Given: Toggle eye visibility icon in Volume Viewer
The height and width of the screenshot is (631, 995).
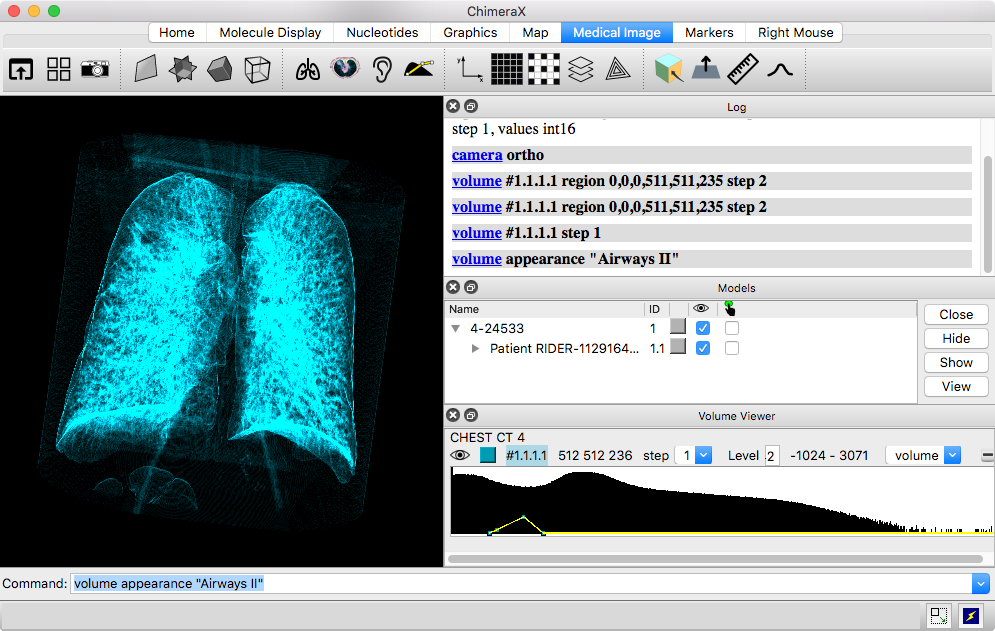Looking at the screenshot, I should 460,455.
